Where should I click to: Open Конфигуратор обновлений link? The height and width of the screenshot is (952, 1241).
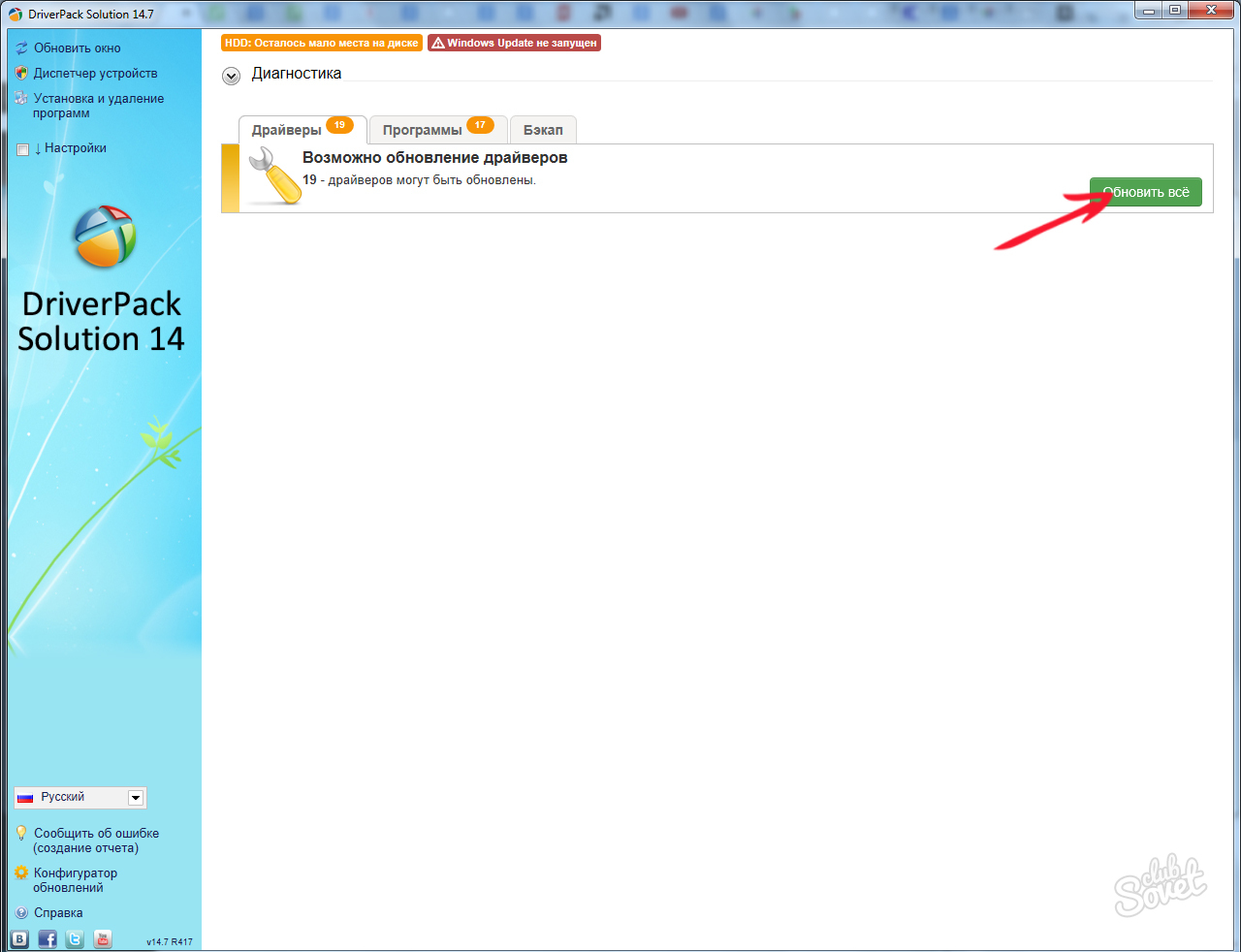pyautogui.click(x=76, y=880)
